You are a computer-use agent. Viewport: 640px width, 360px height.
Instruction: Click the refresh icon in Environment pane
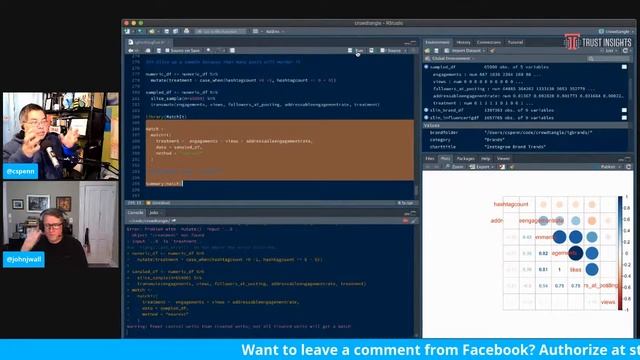pos(625,51)
